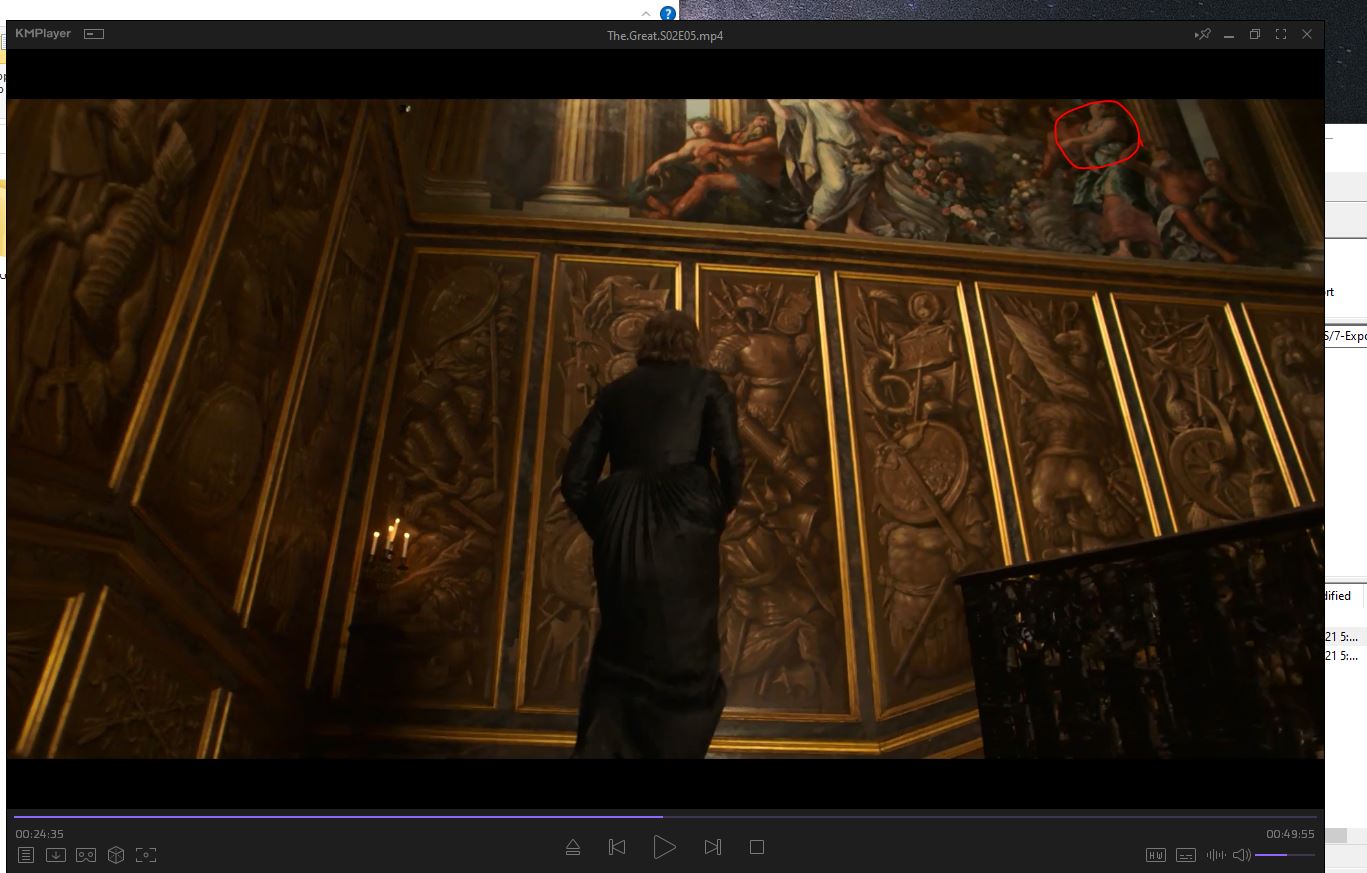Toggle pin window always on top

pyautogui.click(x=1203, y=34)
